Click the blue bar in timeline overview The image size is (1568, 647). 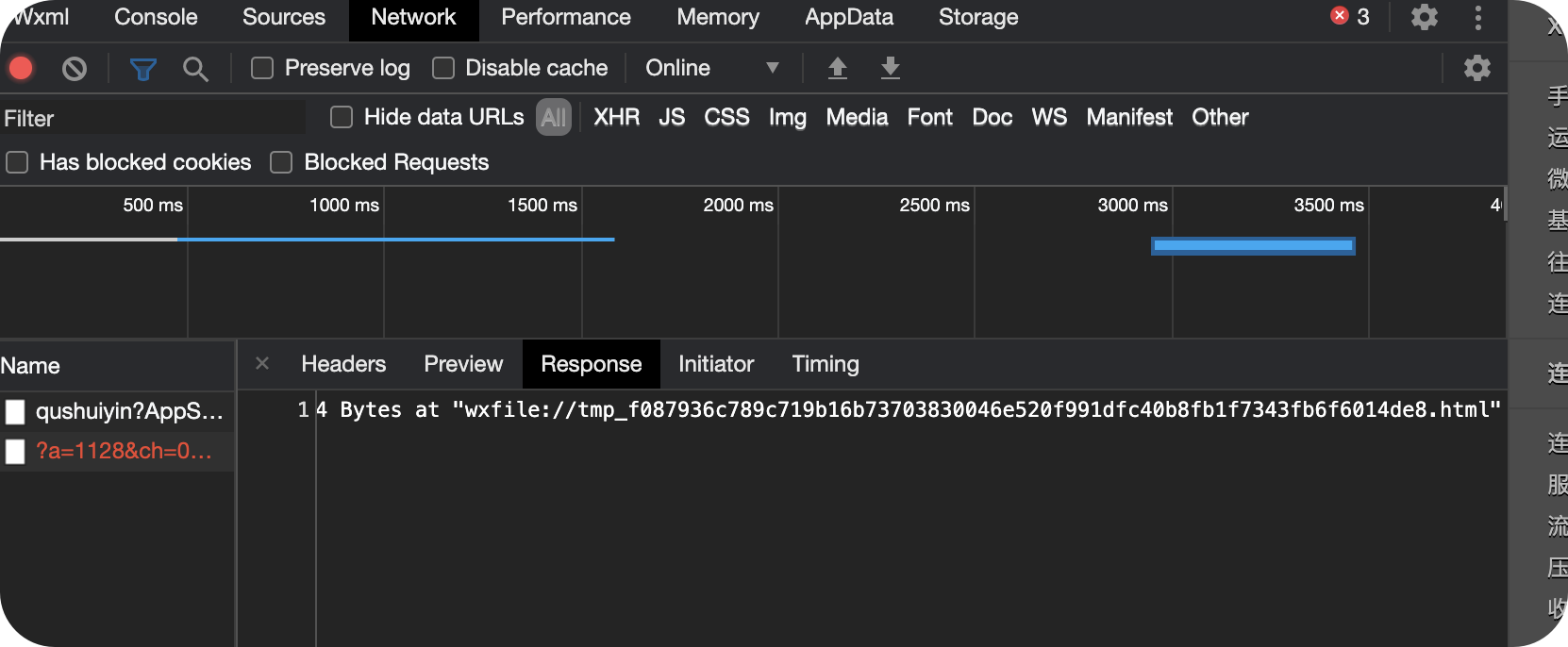click(1253, 246)
